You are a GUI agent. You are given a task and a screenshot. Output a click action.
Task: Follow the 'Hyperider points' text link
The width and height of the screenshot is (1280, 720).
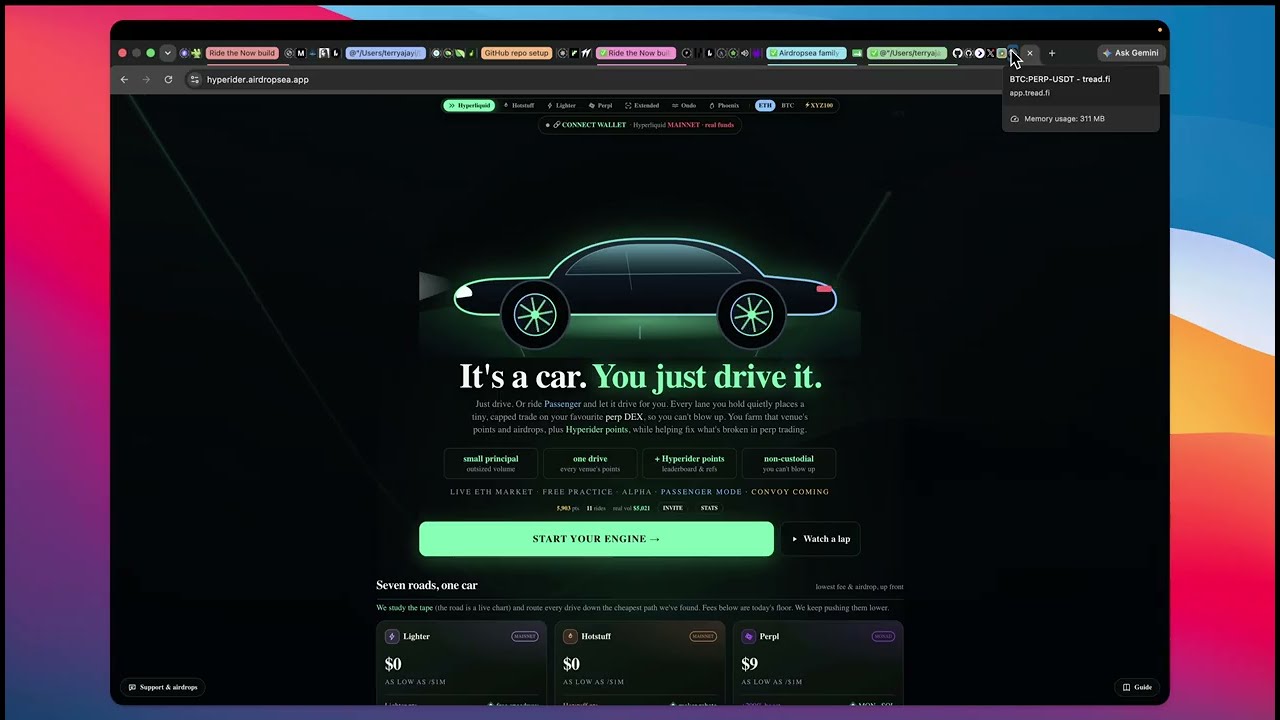tap(597, 430)
